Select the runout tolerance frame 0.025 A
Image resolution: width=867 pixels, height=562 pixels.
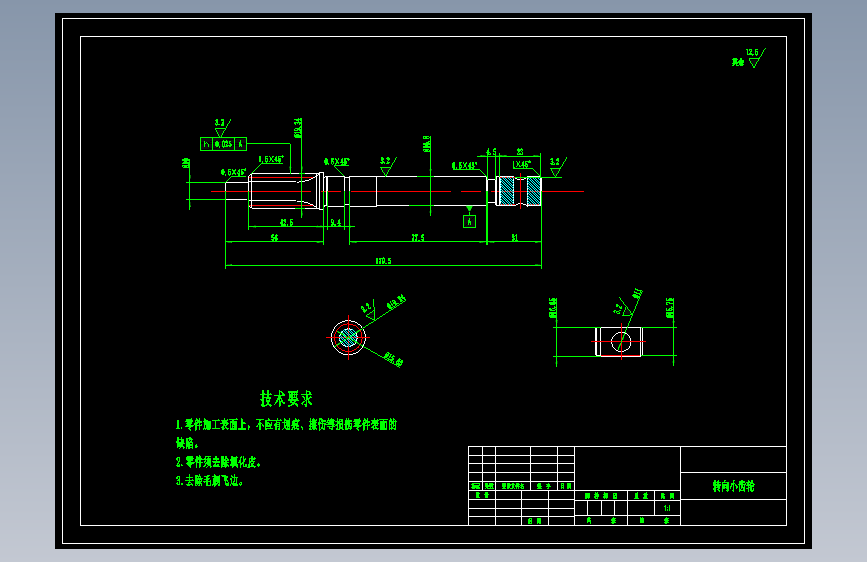pos(223,144)
